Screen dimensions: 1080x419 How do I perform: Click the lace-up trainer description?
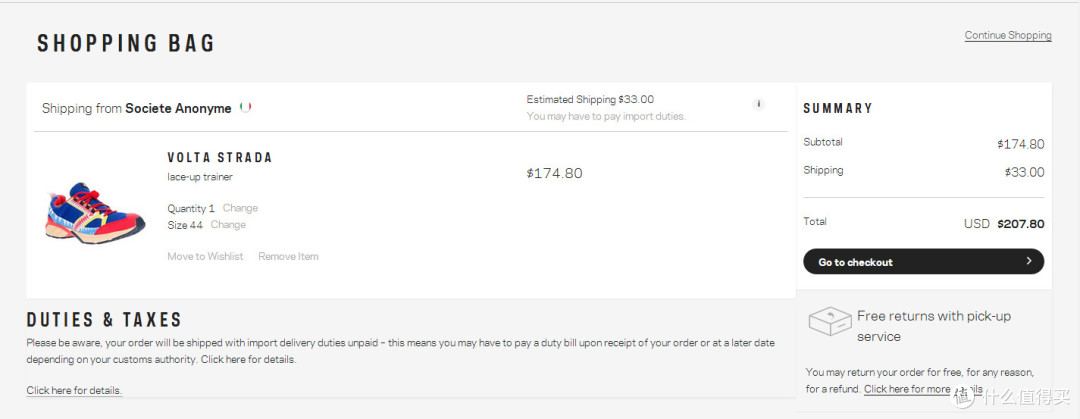tap(200, 177)
